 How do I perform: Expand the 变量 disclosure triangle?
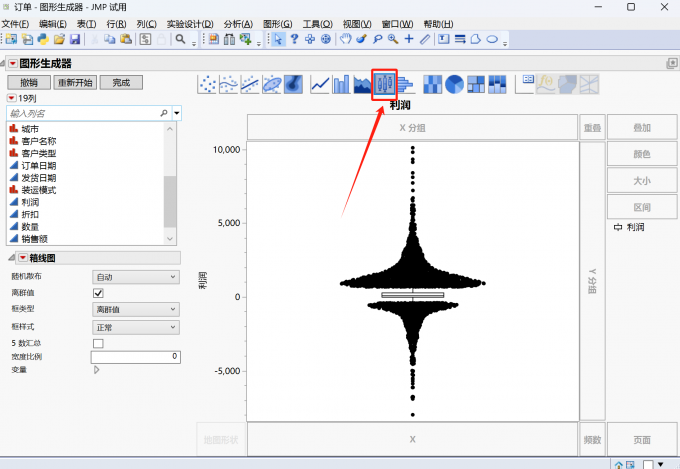click(97, 370)
